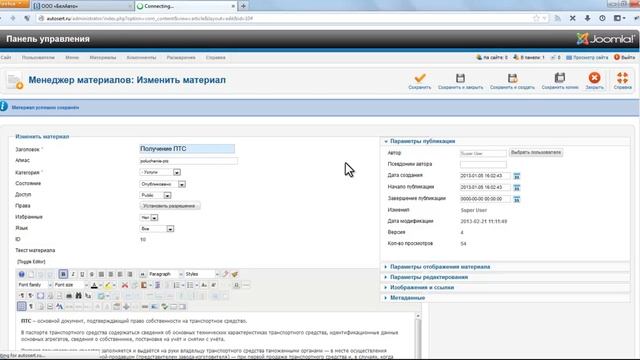This screenshot has height=360, width=640.
Task: Click the red Закрыть icon
Action: (x=594, y=78)
